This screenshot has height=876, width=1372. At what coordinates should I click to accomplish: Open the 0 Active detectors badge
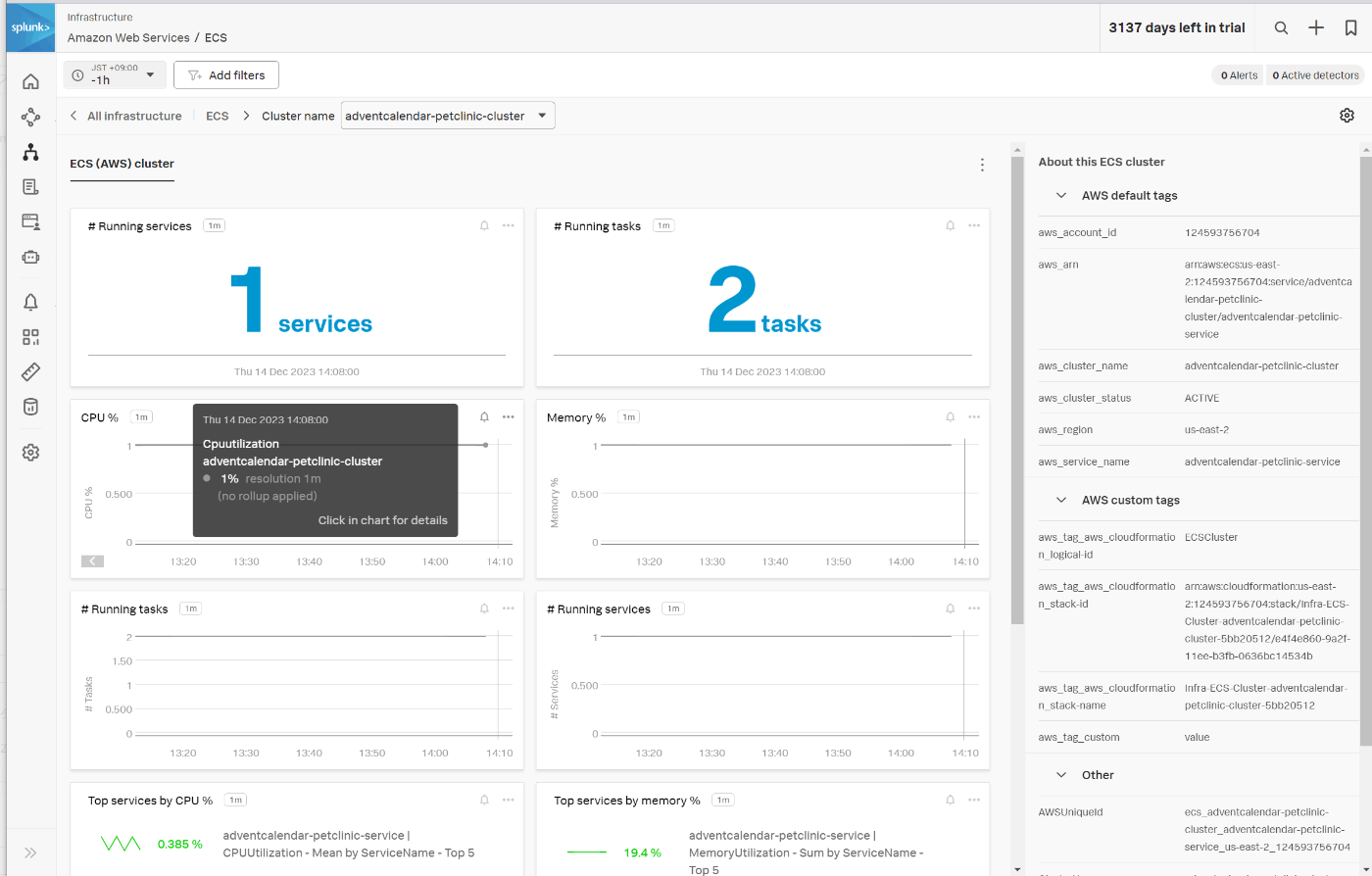(1314, 74)
